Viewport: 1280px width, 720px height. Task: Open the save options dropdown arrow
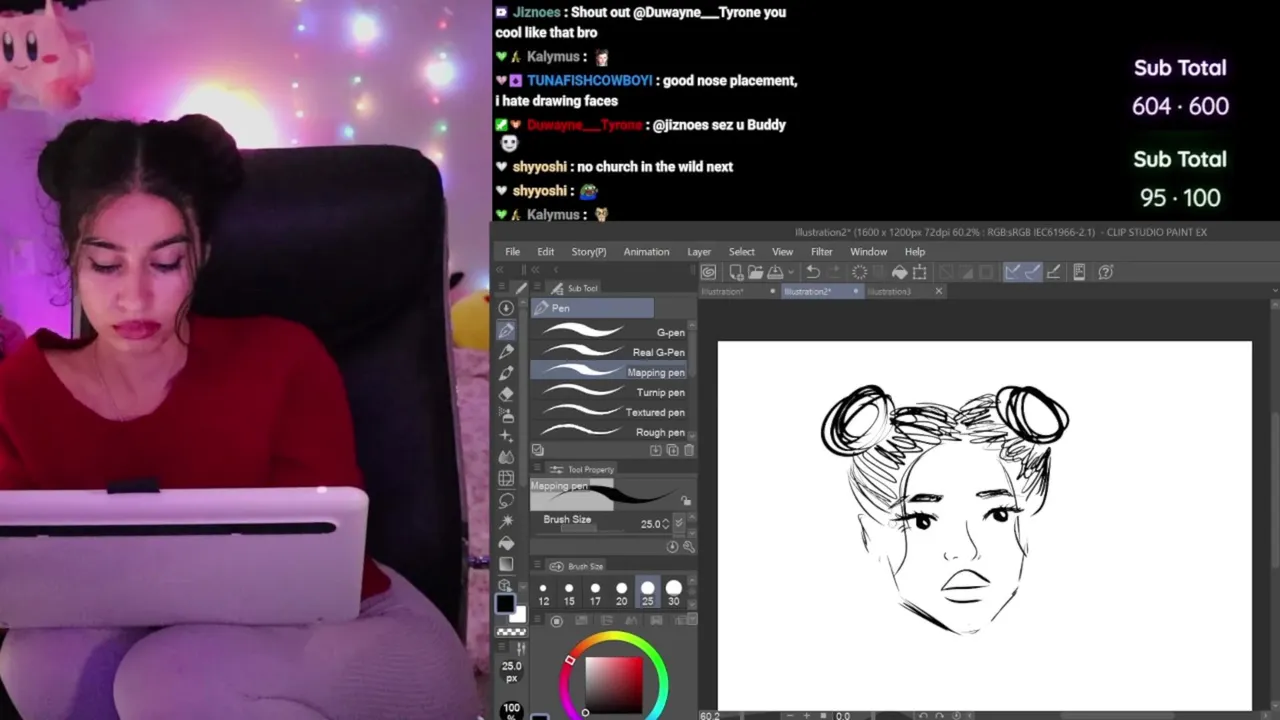pos(790,272)
